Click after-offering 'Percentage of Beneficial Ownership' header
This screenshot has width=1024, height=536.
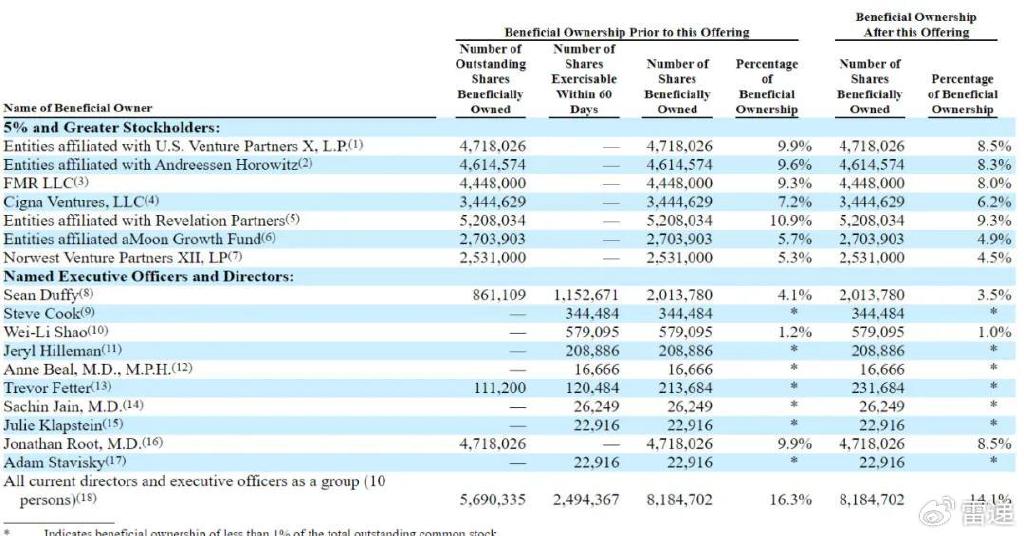(x=963, y=94)
